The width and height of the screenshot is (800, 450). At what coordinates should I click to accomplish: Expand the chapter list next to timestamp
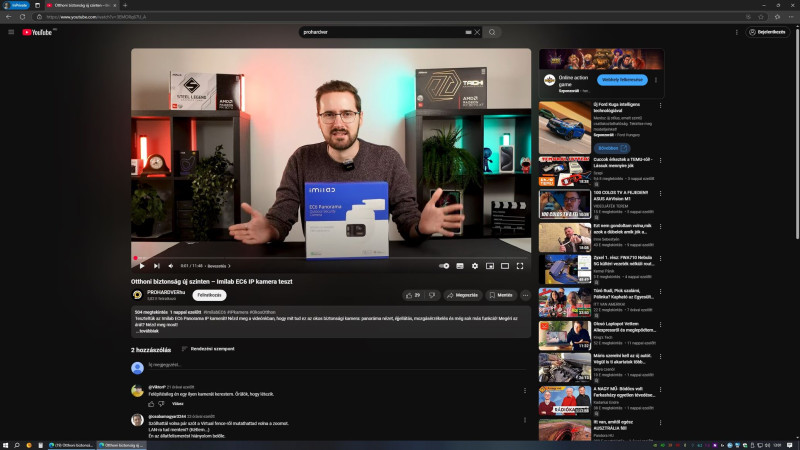[x=219, y=266]
